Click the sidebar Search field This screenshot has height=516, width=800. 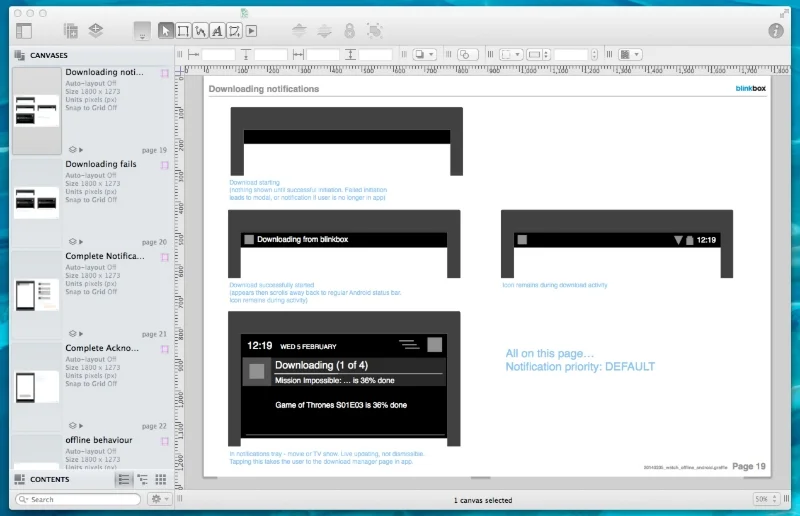[x=78, y=499]
